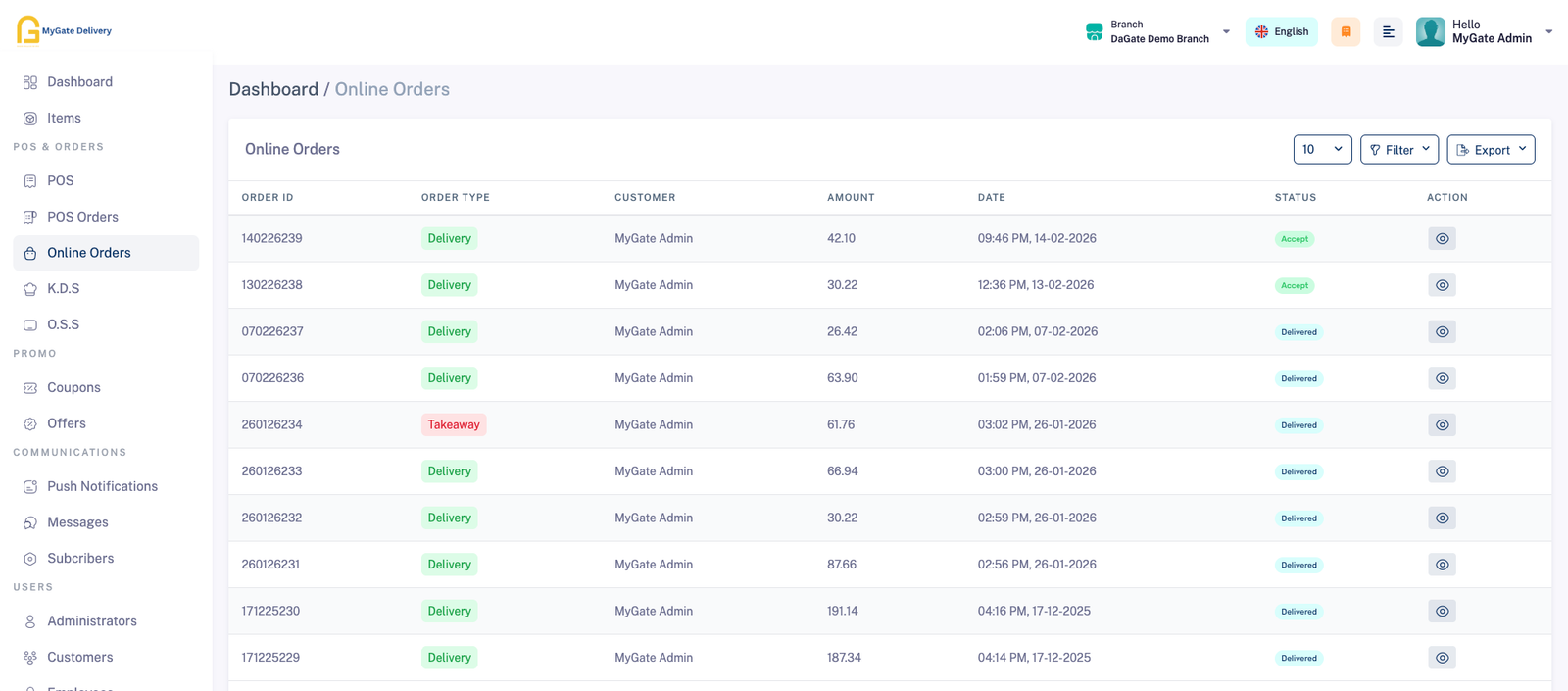Click the Coupons icon in sidebar
This screenshot has width=1568, height=691.
pyautogui.click(x=30, y=388)
